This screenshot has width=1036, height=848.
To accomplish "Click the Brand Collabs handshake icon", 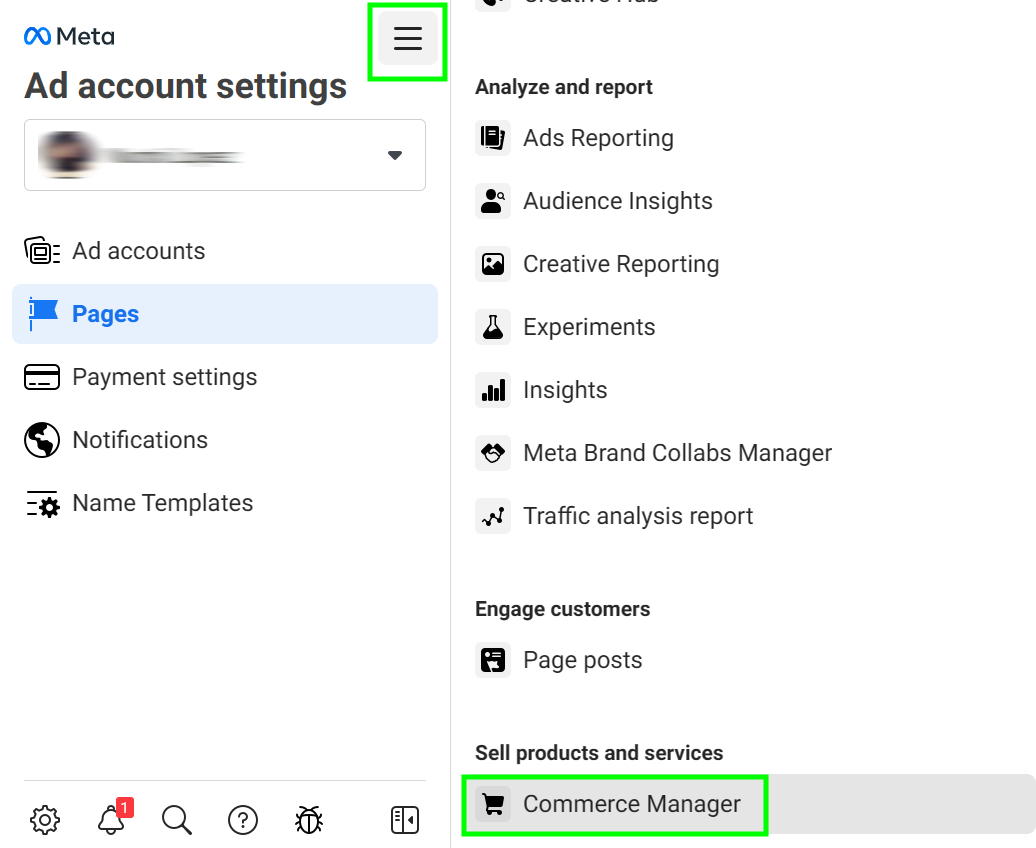I will point(493,453).
